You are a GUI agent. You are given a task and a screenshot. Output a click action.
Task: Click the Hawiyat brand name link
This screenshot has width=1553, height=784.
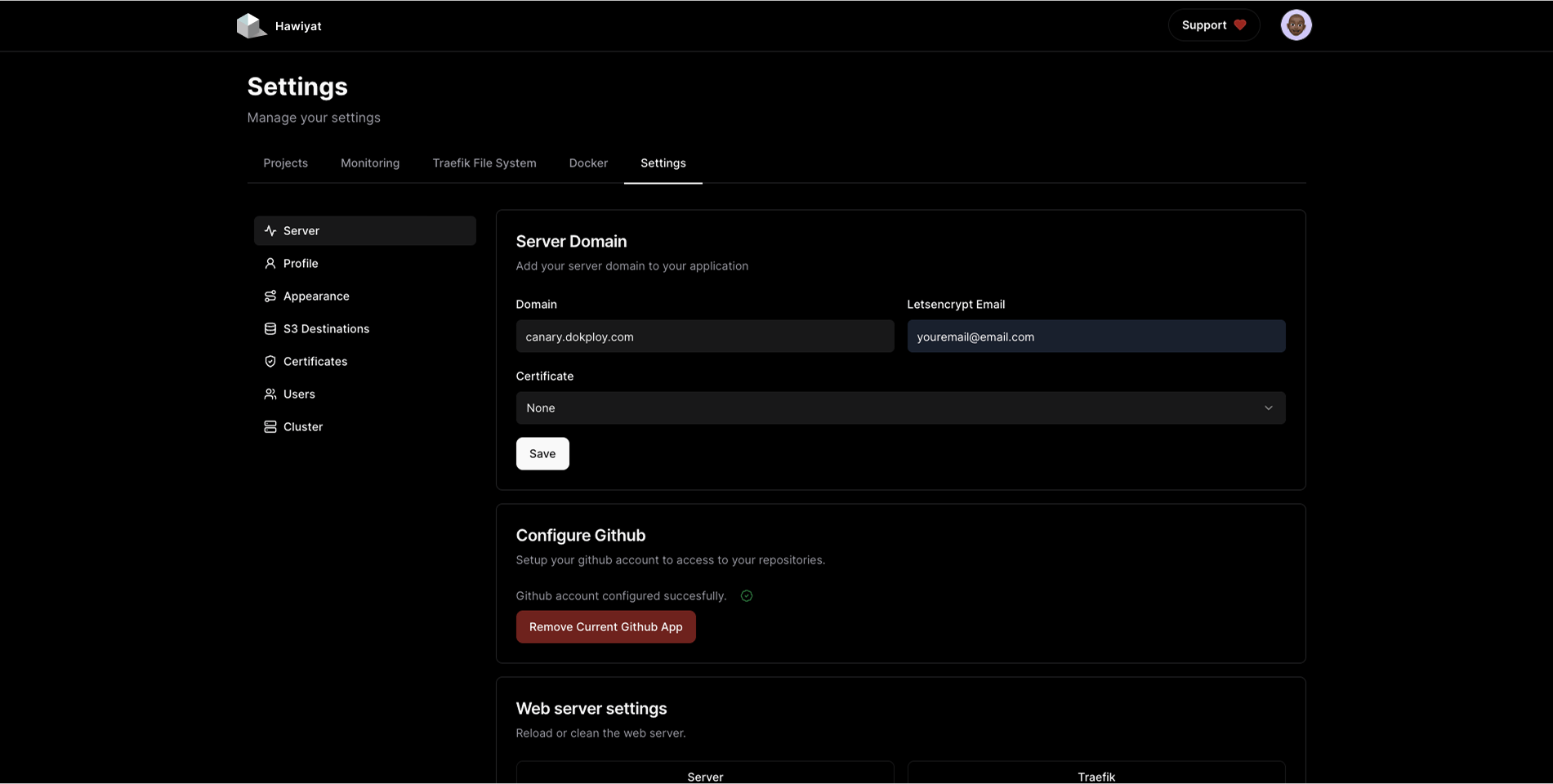[298, 26]
